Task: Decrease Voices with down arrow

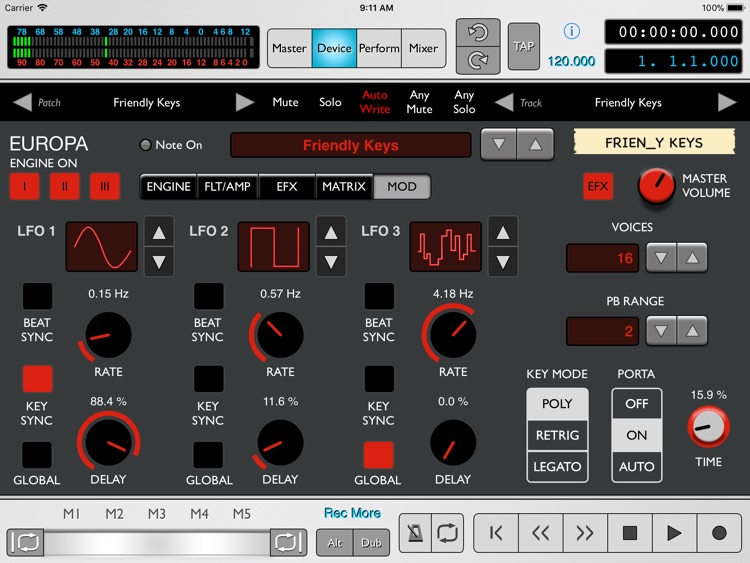Action: (x=661, y=258)
